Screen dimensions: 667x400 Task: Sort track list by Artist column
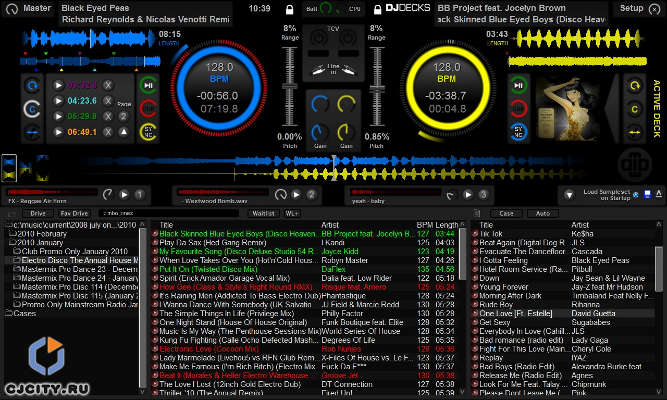[x=330, y=225]
